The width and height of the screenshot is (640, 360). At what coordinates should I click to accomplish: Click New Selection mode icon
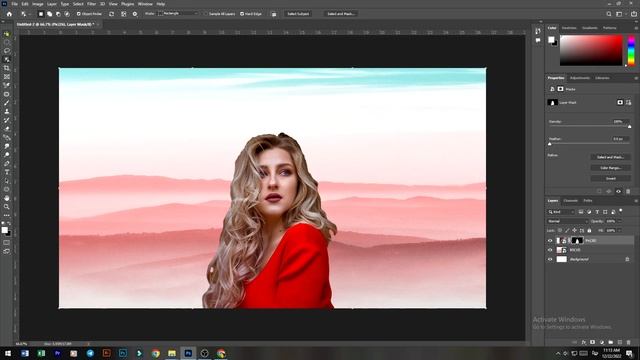pyautogui.click(x=41, y=14)
